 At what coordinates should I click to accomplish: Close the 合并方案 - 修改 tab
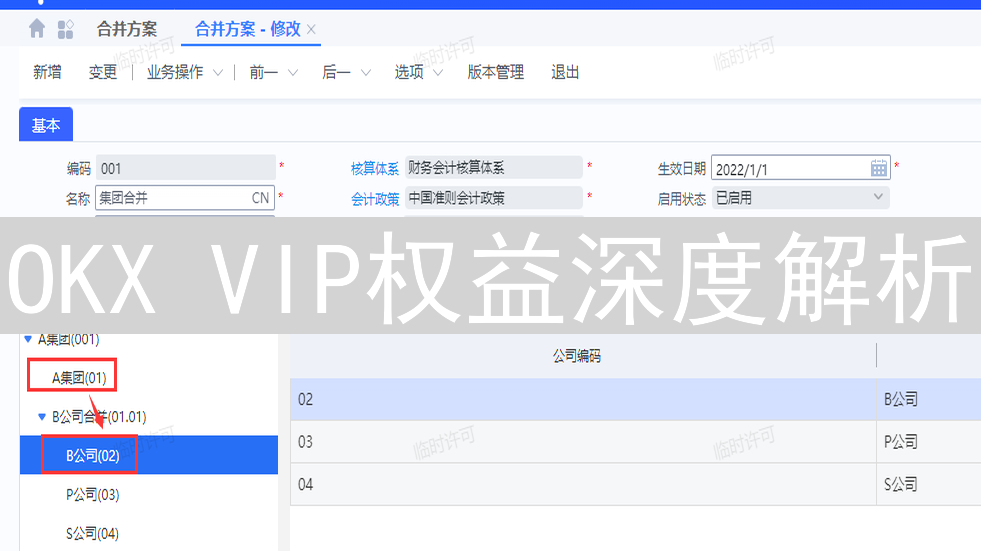pos(312,29)
